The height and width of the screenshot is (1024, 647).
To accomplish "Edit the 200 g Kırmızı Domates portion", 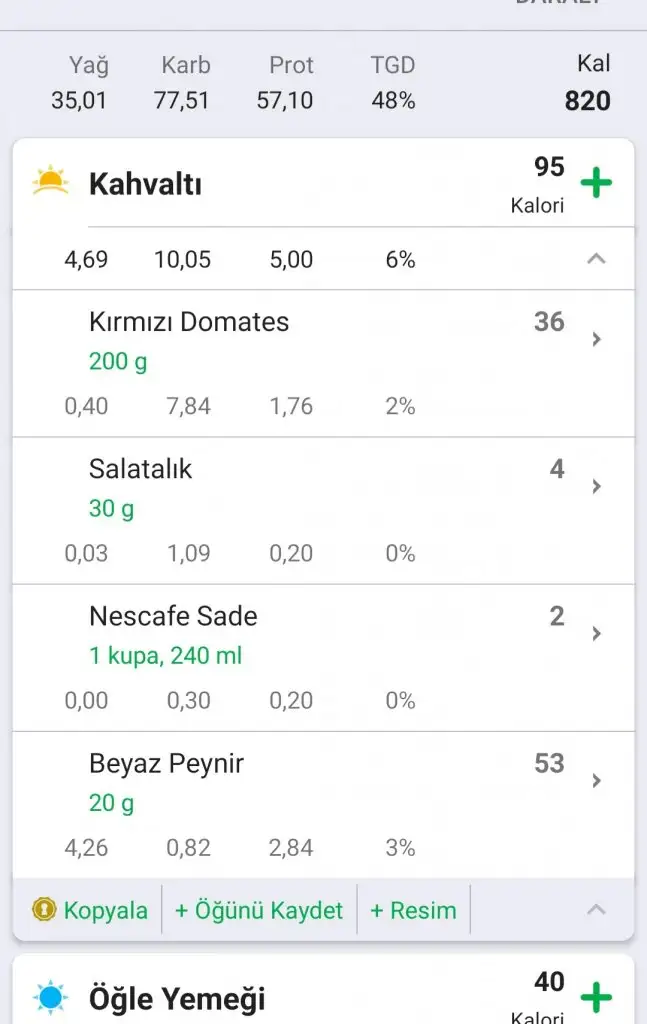I will coord(118,362).
